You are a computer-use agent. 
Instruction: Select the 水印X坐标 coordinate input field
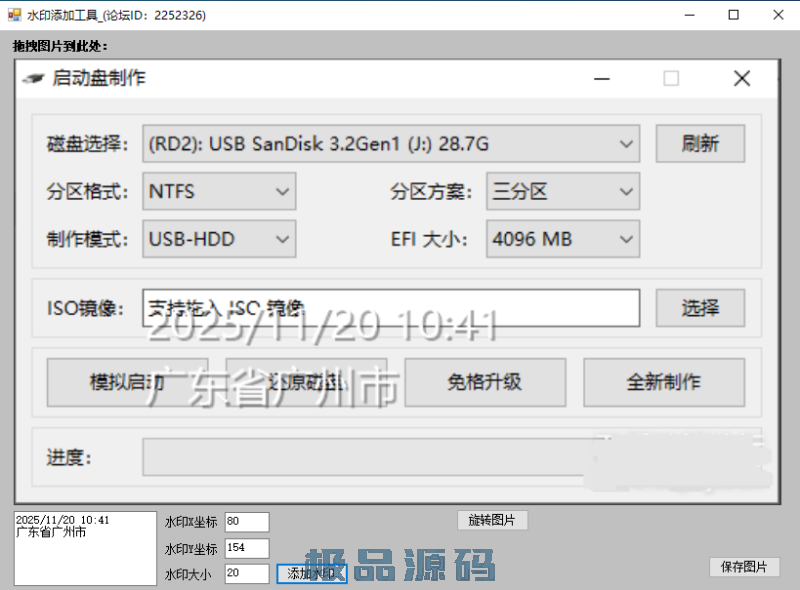(x=246, y=521)
